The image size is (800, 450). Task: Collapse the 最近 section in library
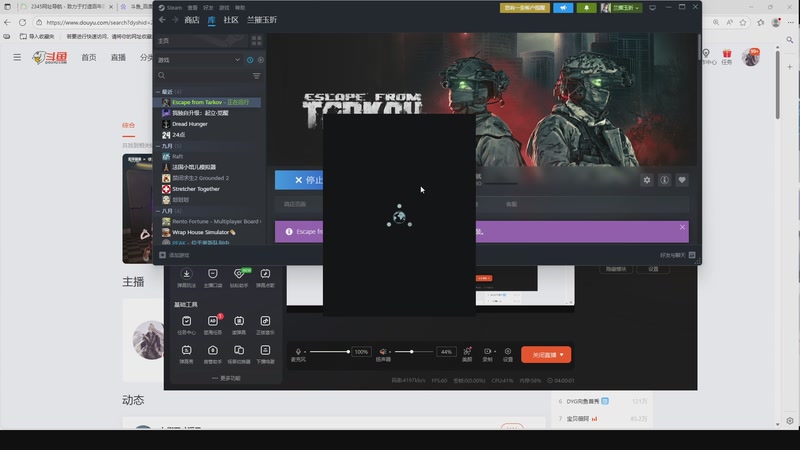pos(158,92)
